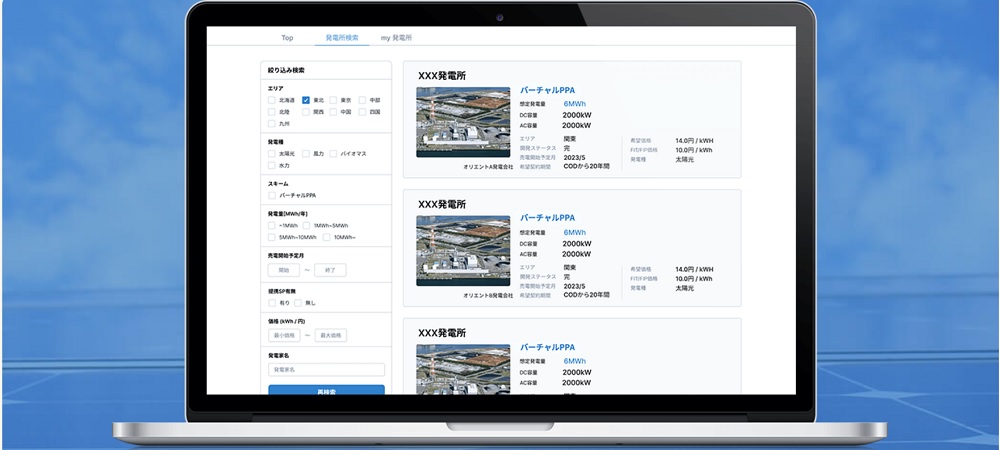The height and width of the screenshot is (450, 1000).
Task: Click バーチャルPPA link in second plant card
Action: click(547, 218)
